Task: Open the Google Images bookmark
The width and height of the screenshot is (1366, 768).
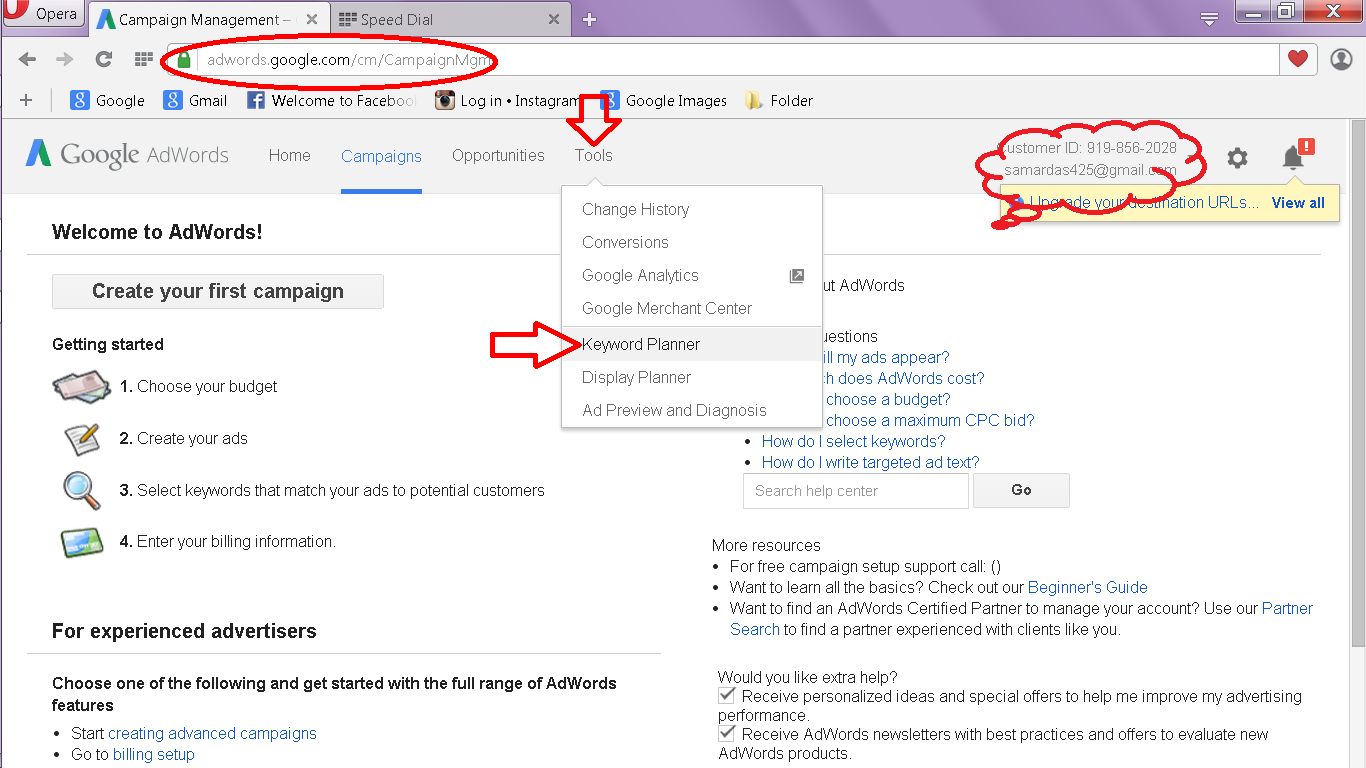Action: [x=664, y=100]
